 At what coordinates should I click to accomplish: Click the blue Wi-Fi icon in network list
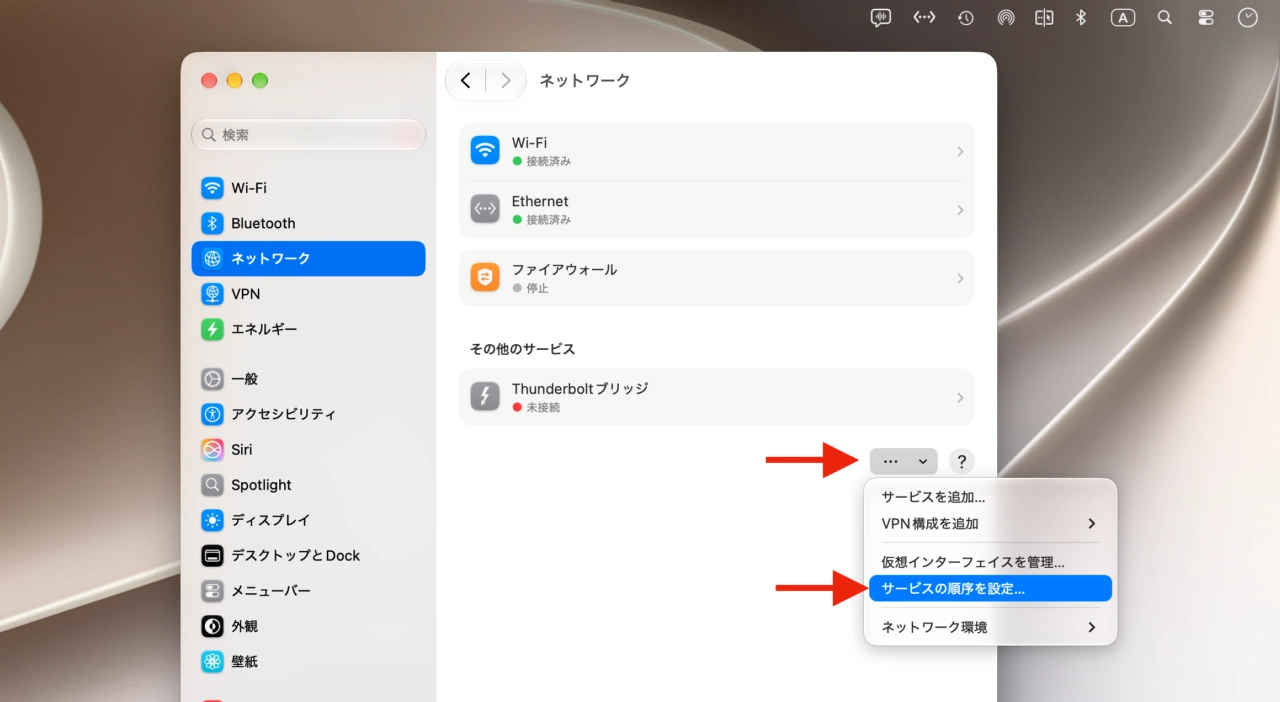(x=485, y=151)
